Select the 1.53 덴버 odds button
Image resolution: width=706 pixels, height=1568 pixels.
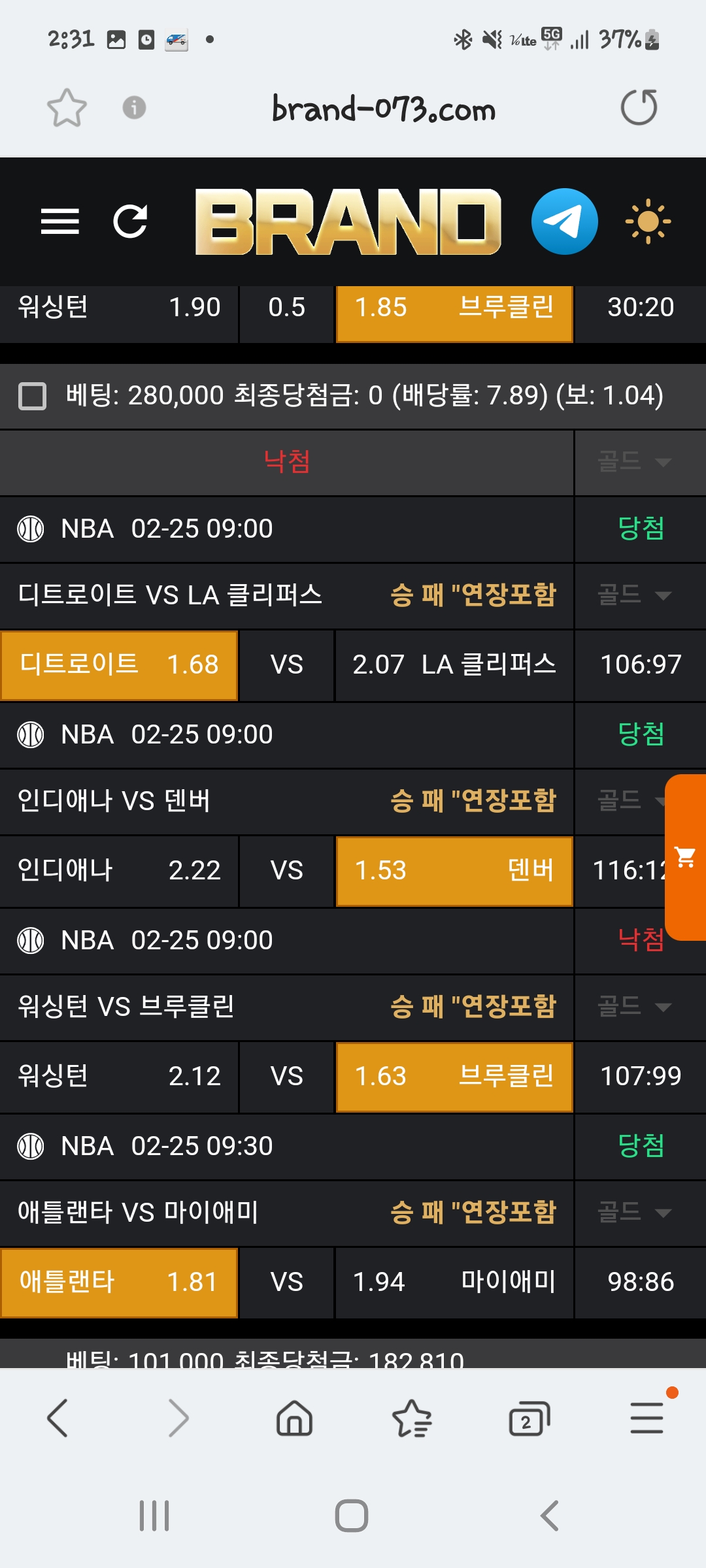coord(454,871)
